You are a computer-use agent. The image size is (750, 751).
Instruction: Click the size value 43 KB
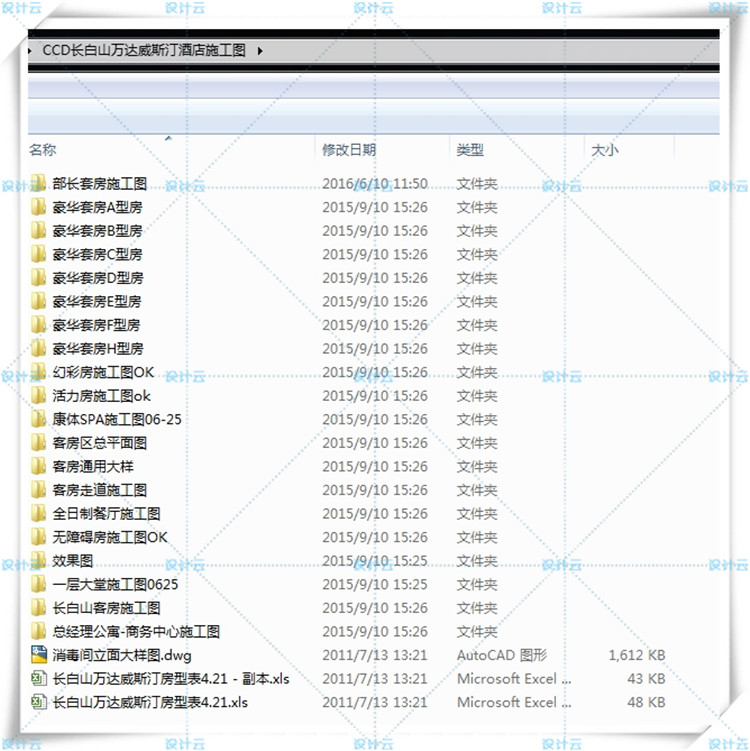(646, 679)
